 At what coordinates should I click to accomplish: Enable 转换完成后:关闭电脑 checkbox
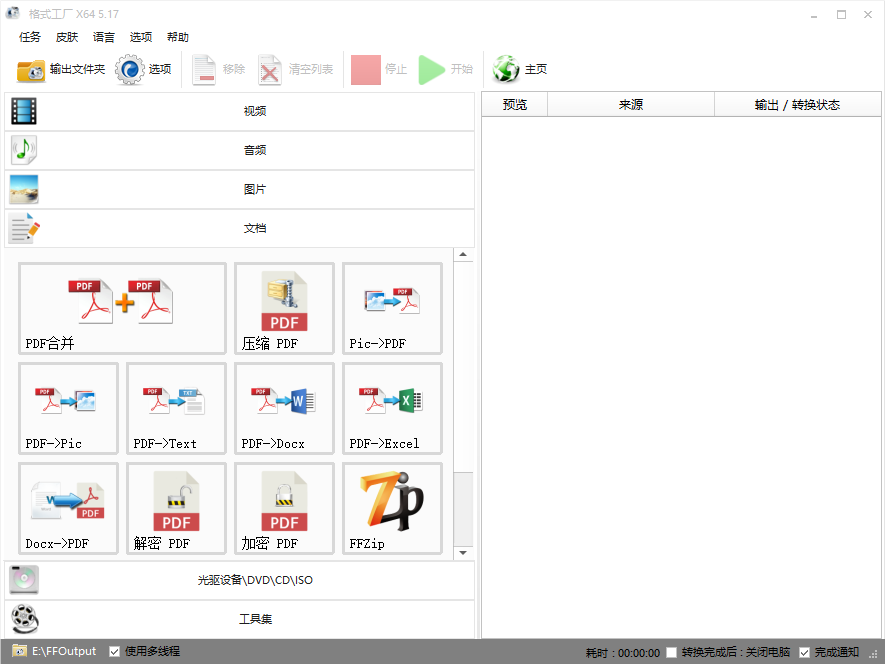click(672, 652)
